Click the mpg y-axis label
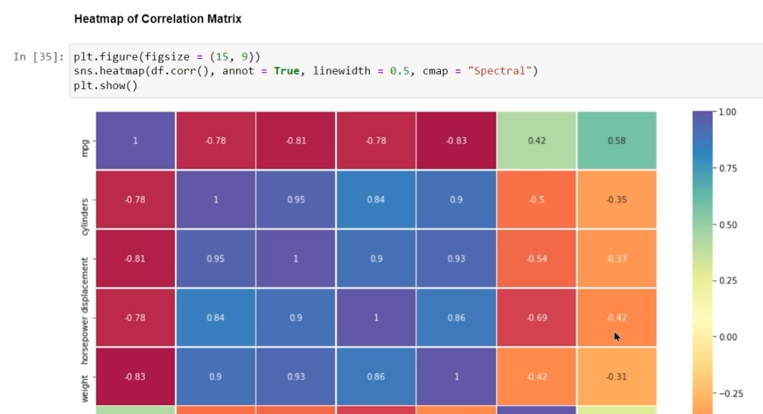 click(x=86, y=147)
